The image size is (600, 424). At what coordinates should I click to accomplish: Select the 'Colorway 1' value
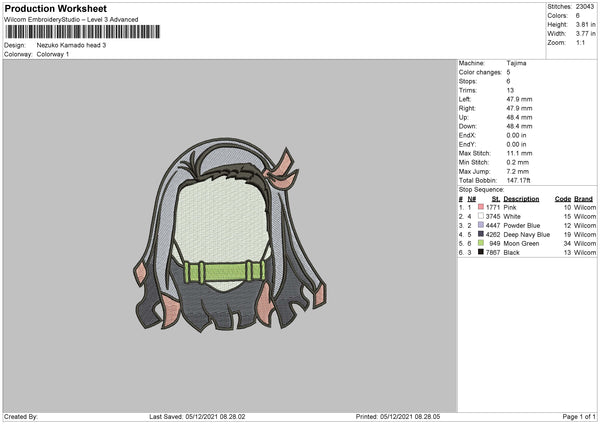(53, 54)
